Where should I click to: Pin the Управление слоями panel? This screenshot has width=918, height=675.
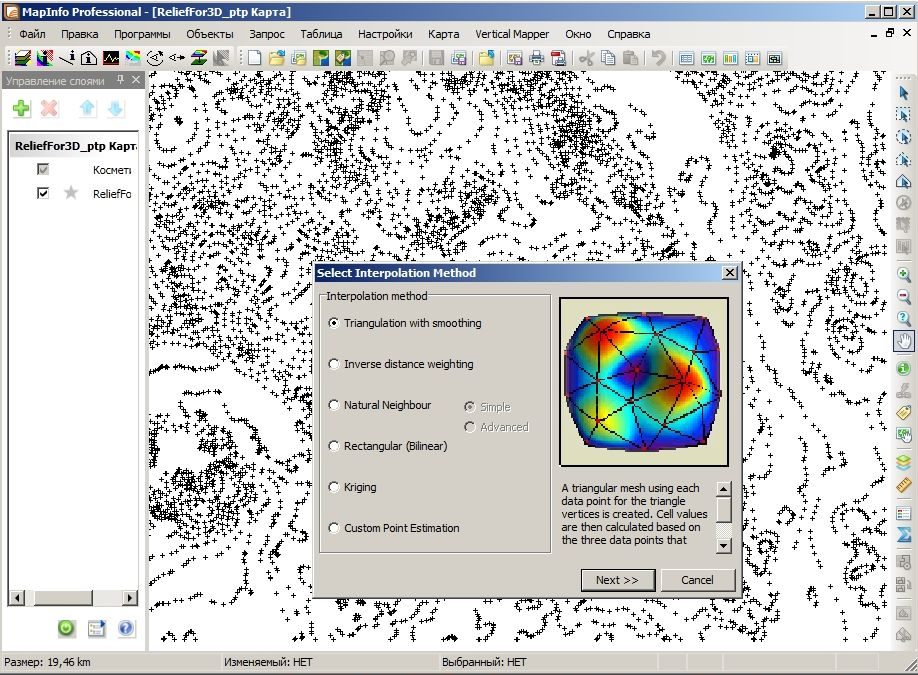tap(120, 80)
